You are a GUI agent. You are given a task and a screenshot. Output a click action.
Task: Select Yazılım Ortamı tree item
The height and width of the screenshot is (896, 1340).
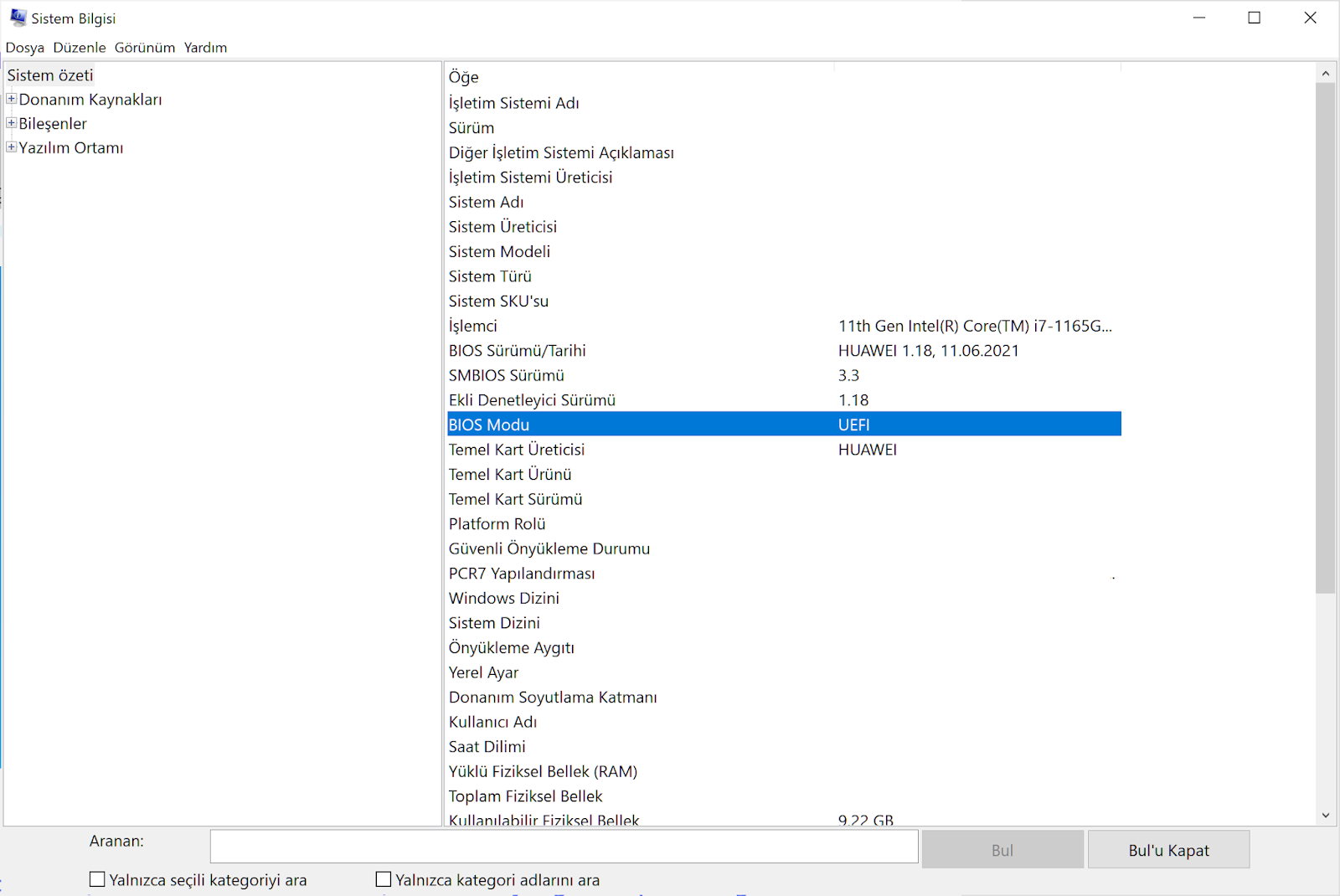point(71,148)
